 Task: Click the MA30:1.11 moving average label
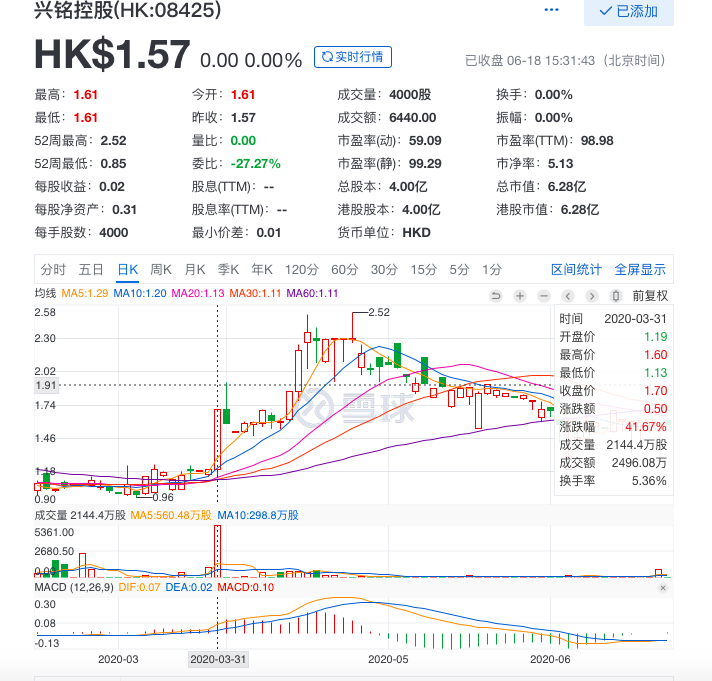tap(255, 293)
